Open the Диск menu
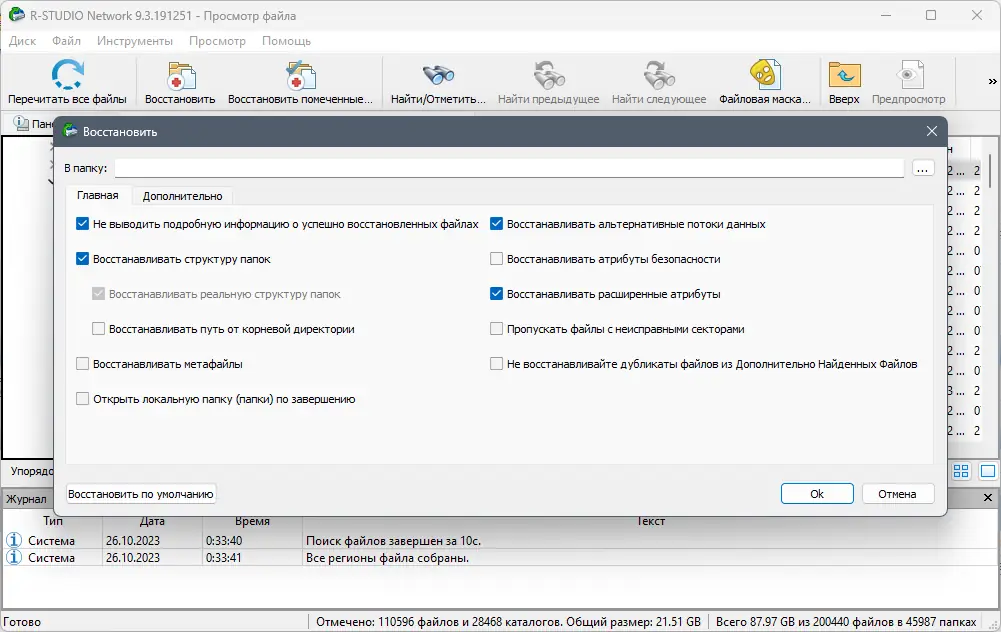The image size is (1001, 632). click(22, 41)
